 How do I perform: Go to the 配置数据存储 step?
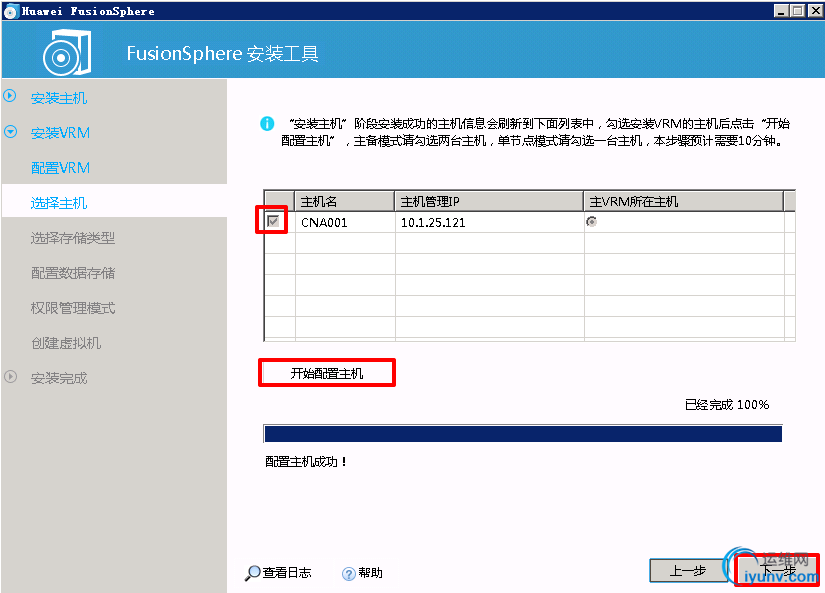click(x=73, y=273)
